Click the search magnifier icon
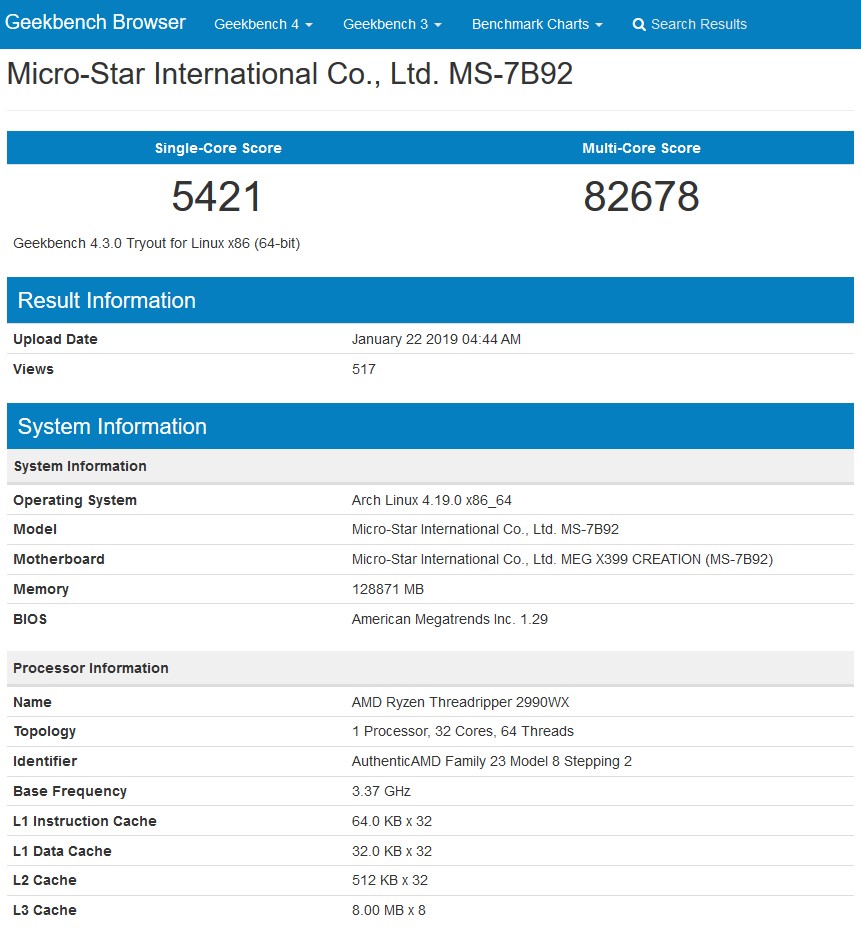Screen dimensions: 861x930 tap(639, 25)
